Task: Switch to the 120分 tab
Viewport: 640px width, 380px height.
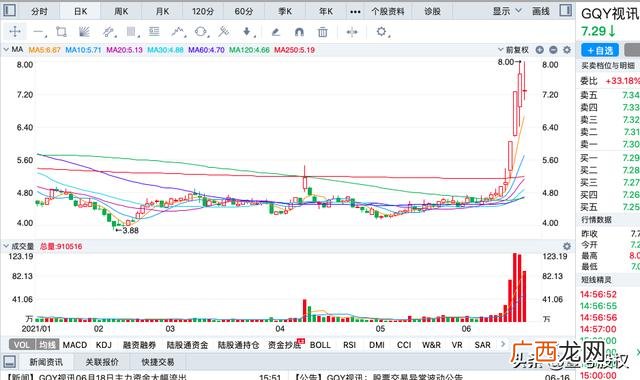Action: click(x=203, y=11)
